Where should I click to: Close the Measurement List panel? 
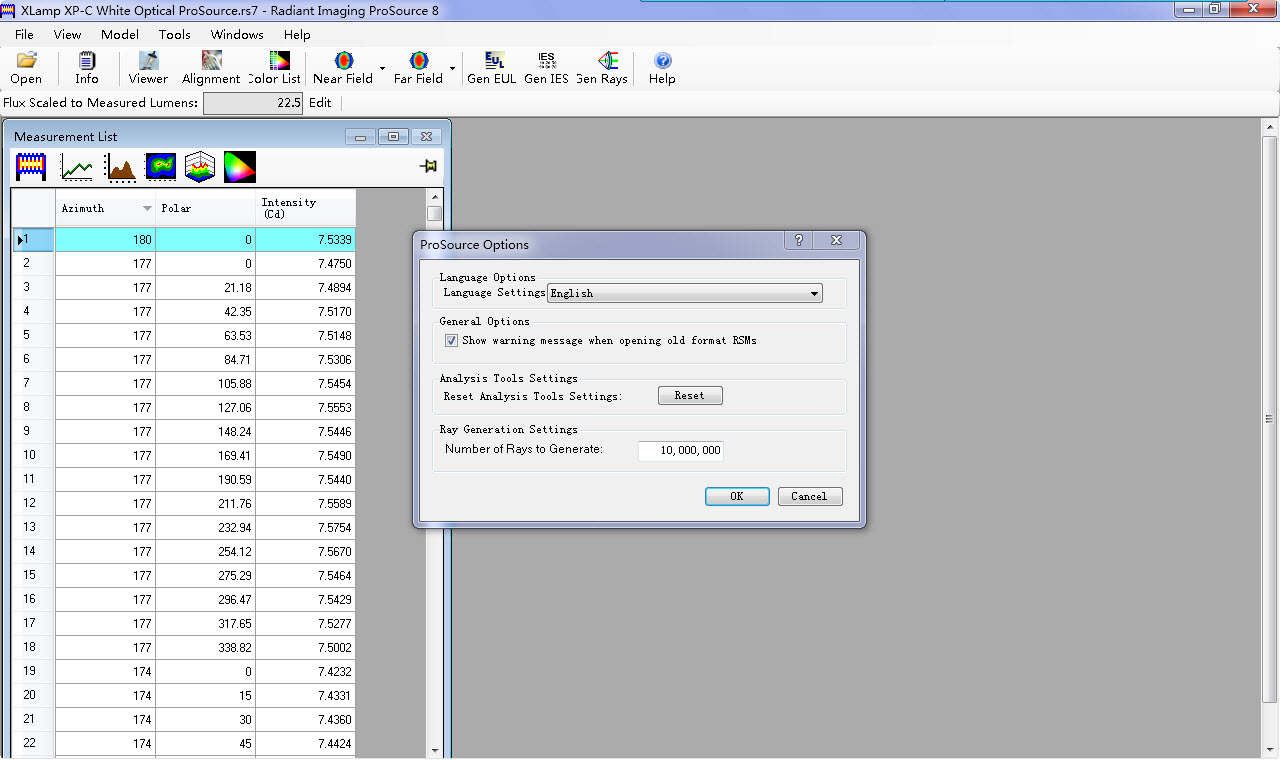click(x=426, y=137)
